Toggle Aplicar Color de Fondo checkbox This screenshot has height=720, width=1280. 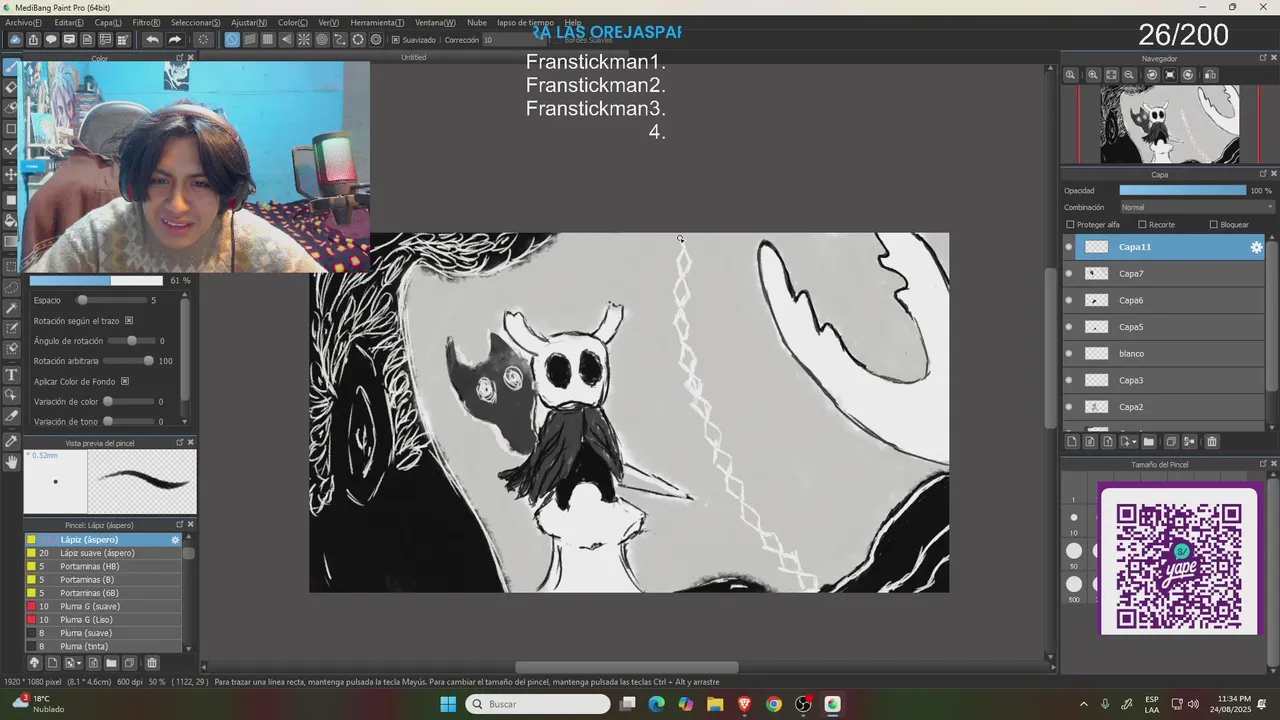coord(125,381)
